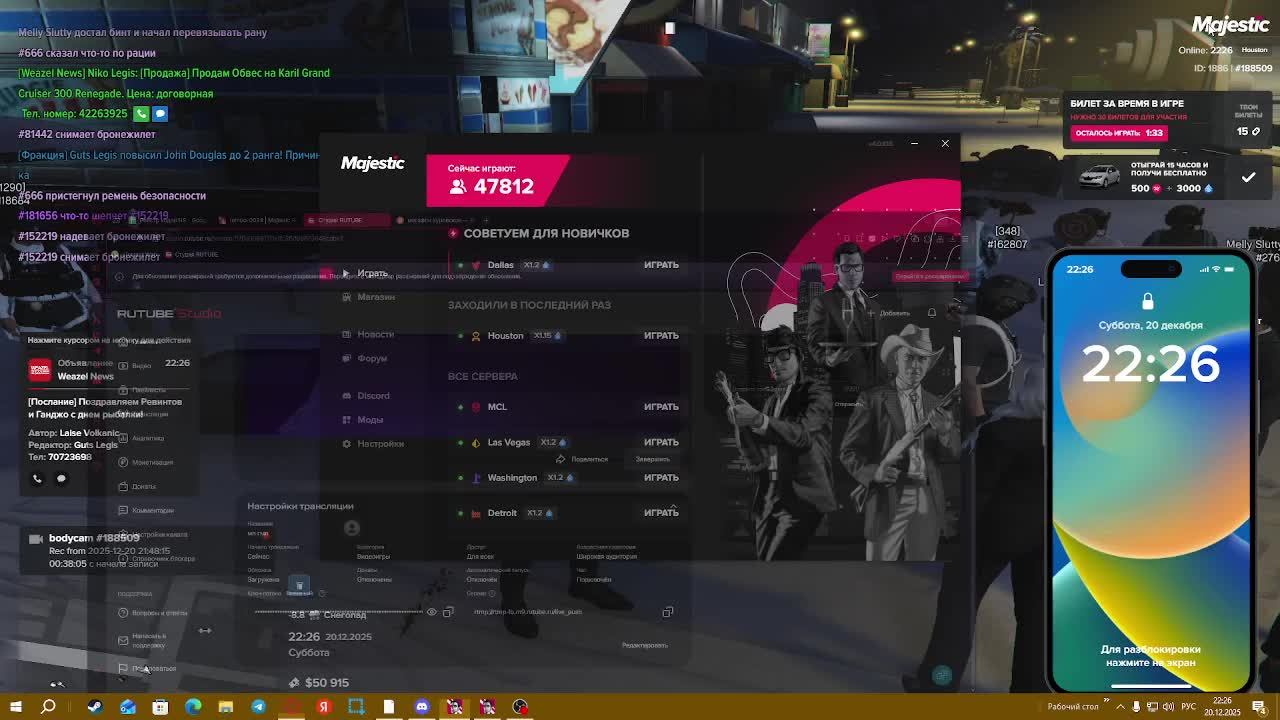
Task: Click ИГРАТЬ next to the Washington server
Action: (661, 478)
